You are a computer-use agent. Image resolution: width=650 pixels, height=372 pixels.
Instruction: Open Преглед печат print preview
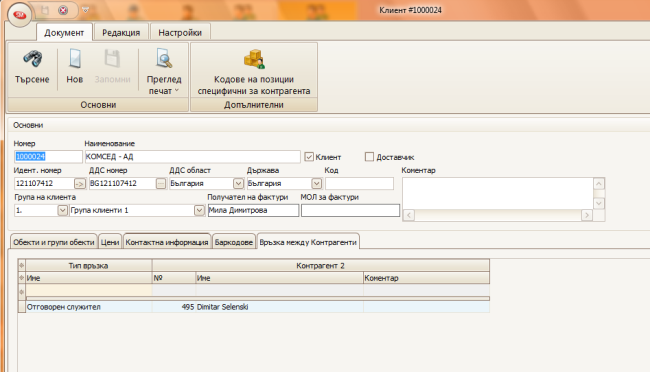click(x=164, y=72)
